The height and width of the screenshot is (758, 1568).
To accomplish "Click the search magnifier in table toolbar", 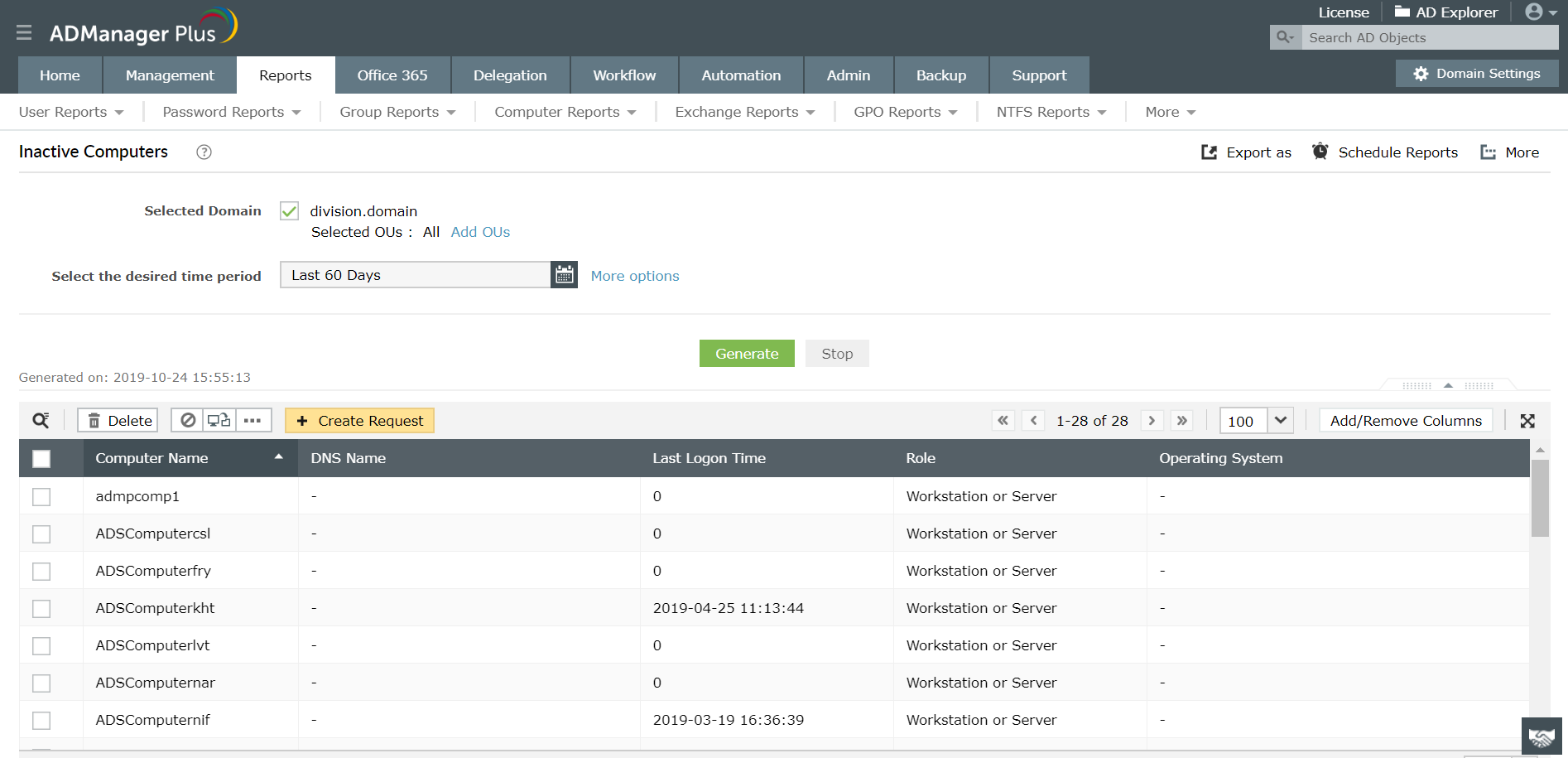I will (x=41, y=421).
